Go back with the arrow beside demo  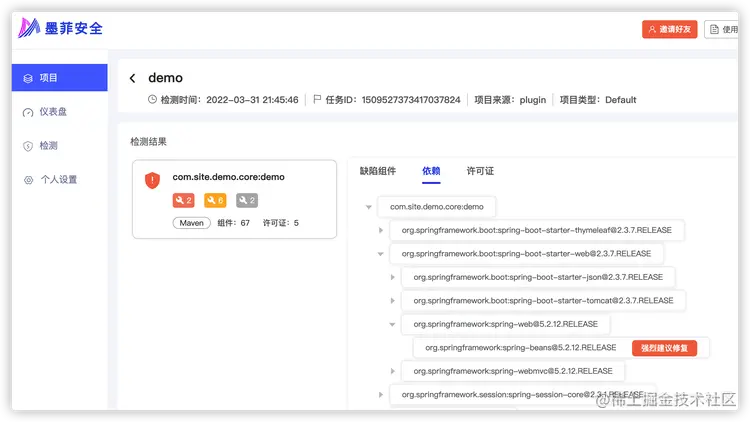132,78
